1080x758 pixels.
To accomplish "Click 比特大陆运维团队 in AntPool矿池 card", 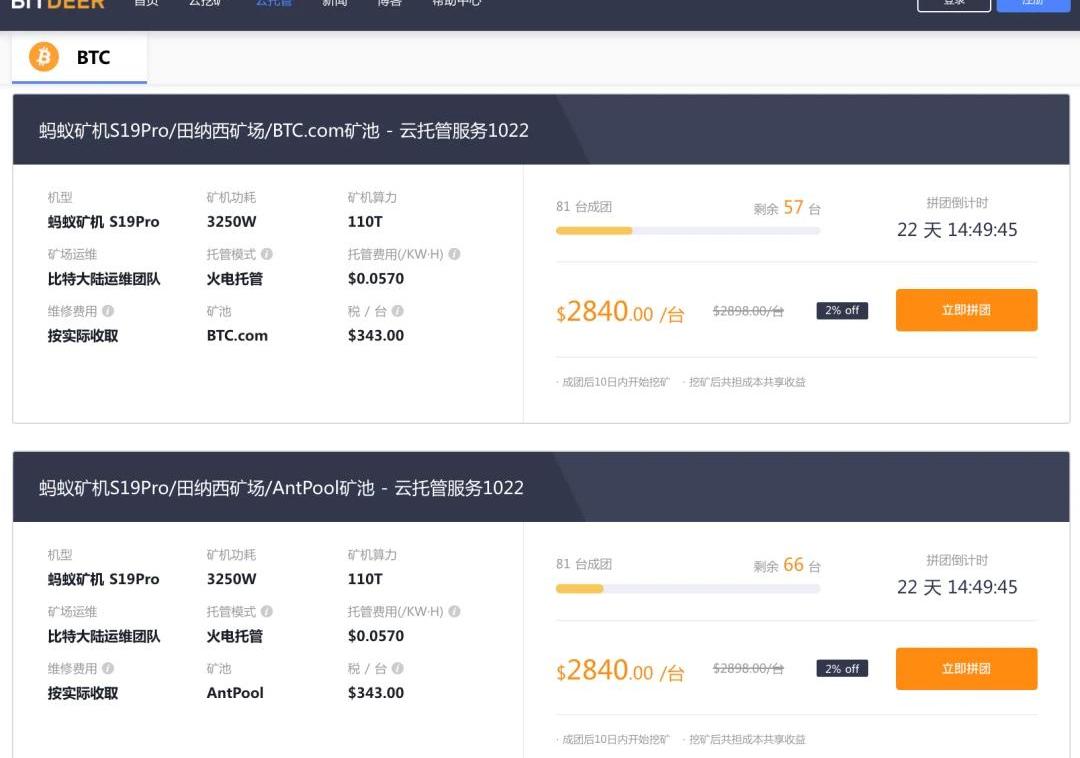I will 104,636.
